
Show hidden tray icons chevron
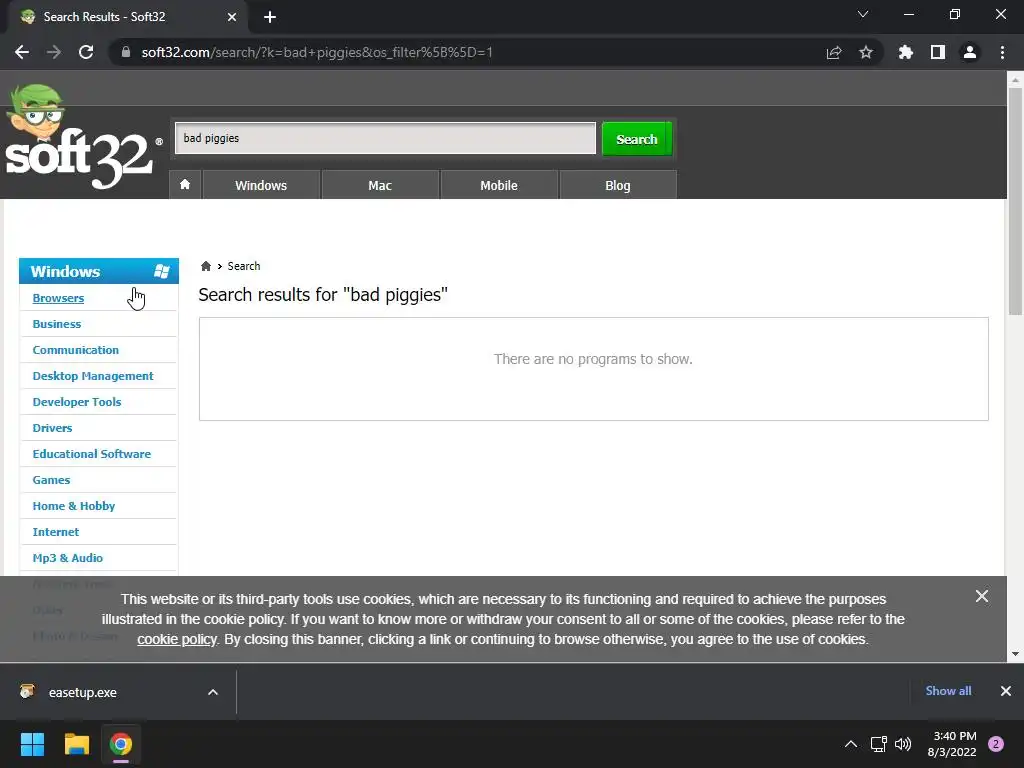pos(851,744)
